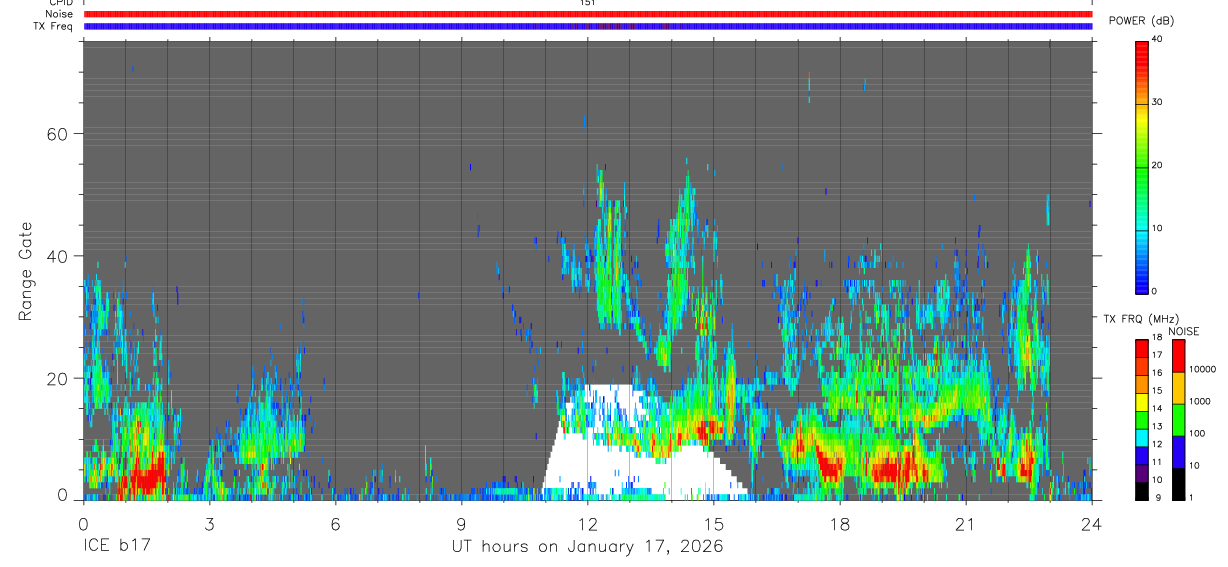Pick the green 13–14 MHz TX FRQ swatch
This screenshot has width=1228, height=567.
[1141, 419]
